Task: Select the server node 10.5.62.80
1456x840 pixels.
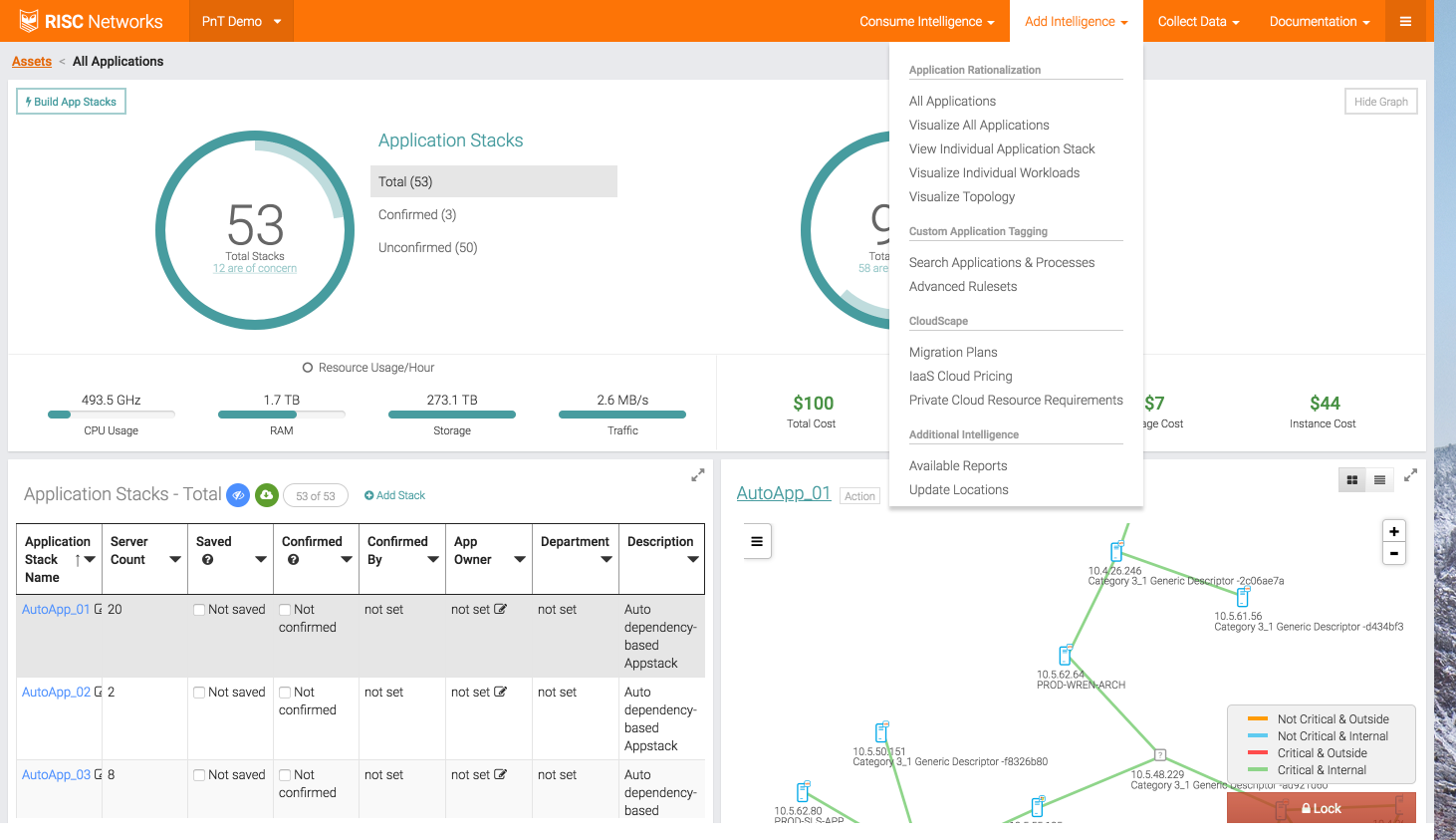Action: (x=803, y=792)
